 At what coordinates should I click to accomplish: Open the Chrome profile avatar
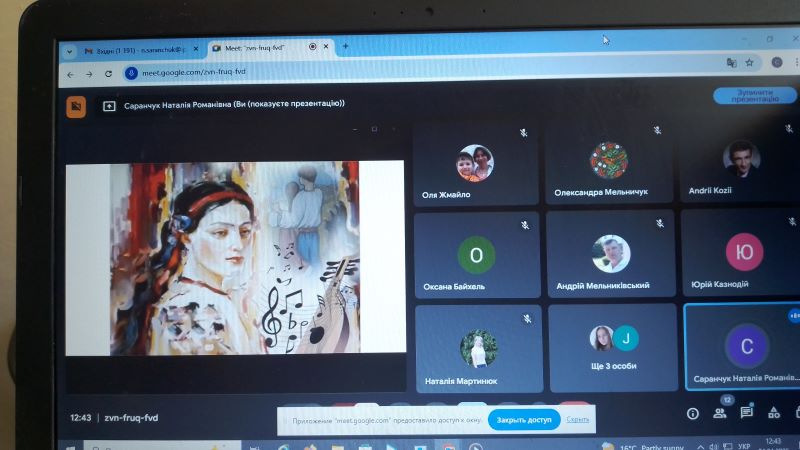click(x=777, y=62)
